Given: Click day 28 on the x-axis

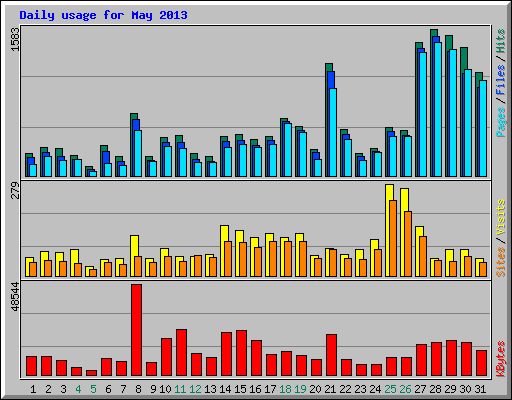Looking at the screenshot, I should coord(435,389).
